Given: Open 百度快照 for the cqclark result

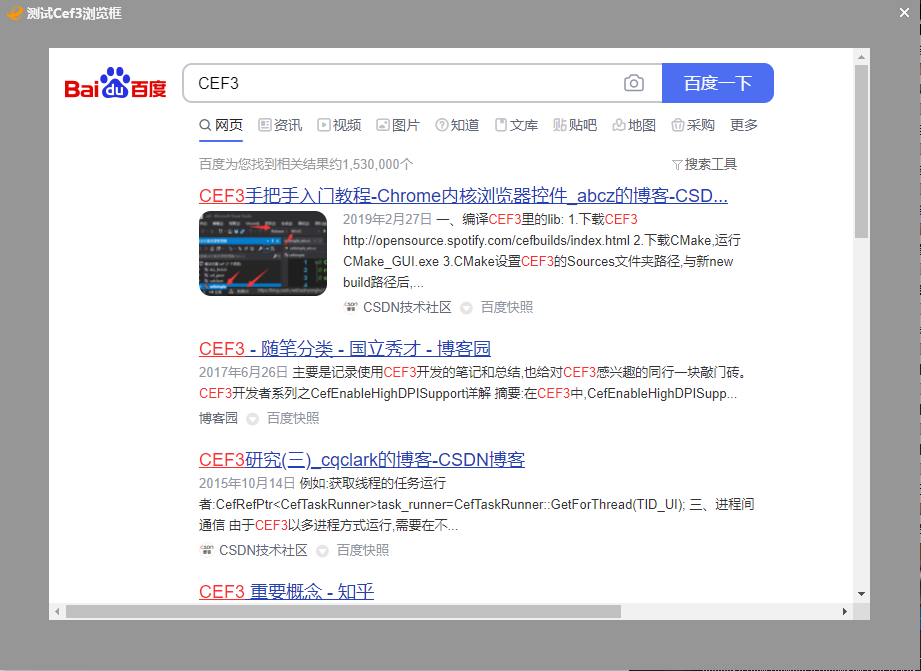Looking at the screenshot, I should (x=363, y=551).
